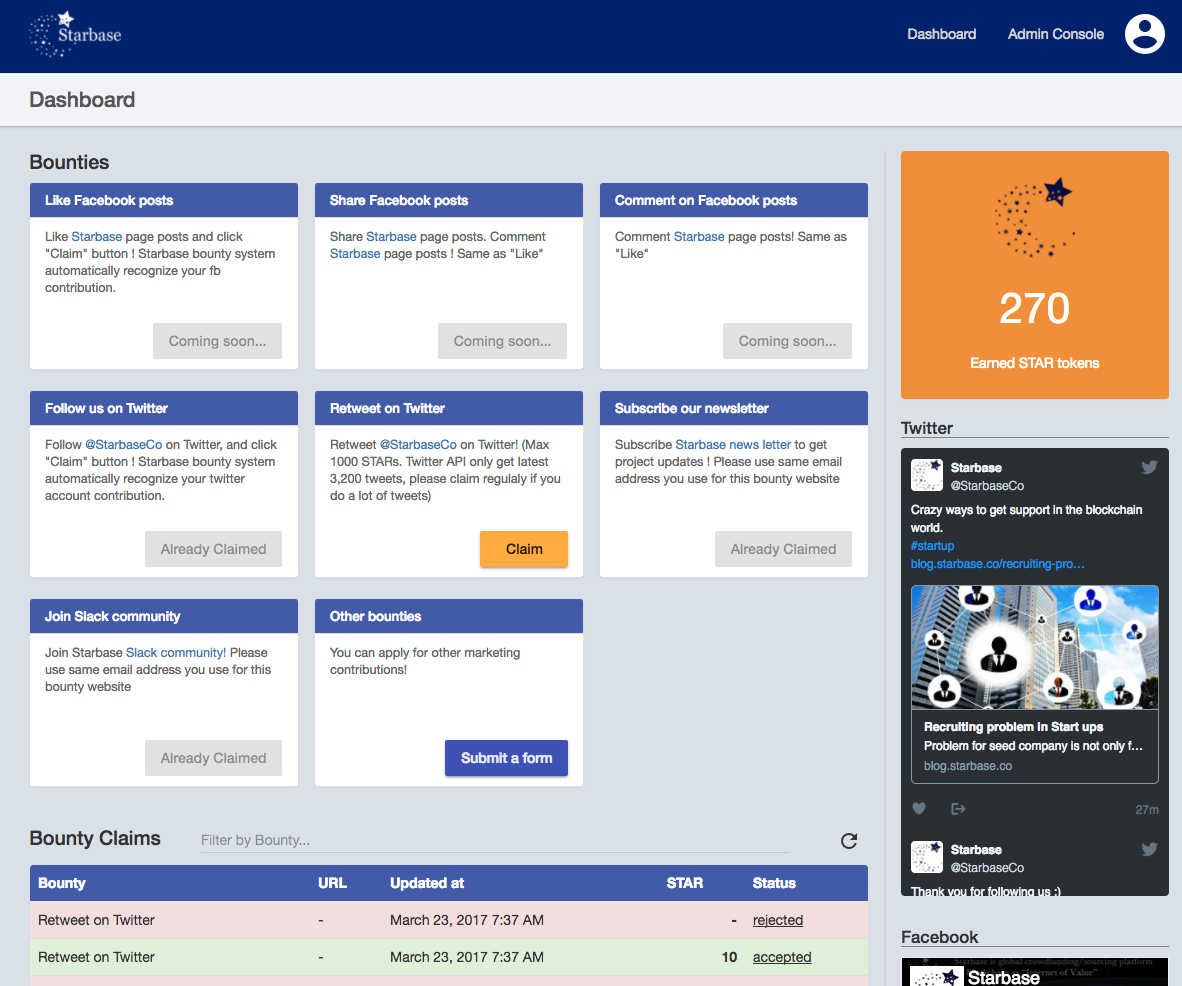Click Already Claimed under Subscribe our newsletter
The image size is (1182, 986).
[783, 549]
